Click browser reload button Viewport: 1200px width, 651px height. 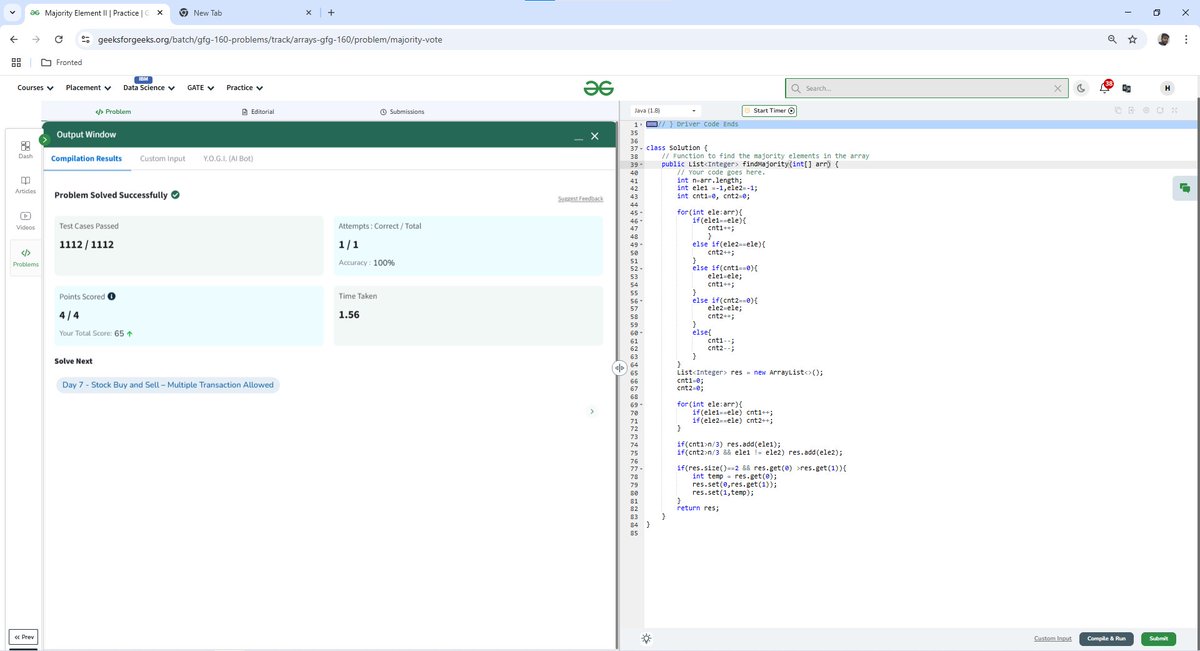click(59, 39)
